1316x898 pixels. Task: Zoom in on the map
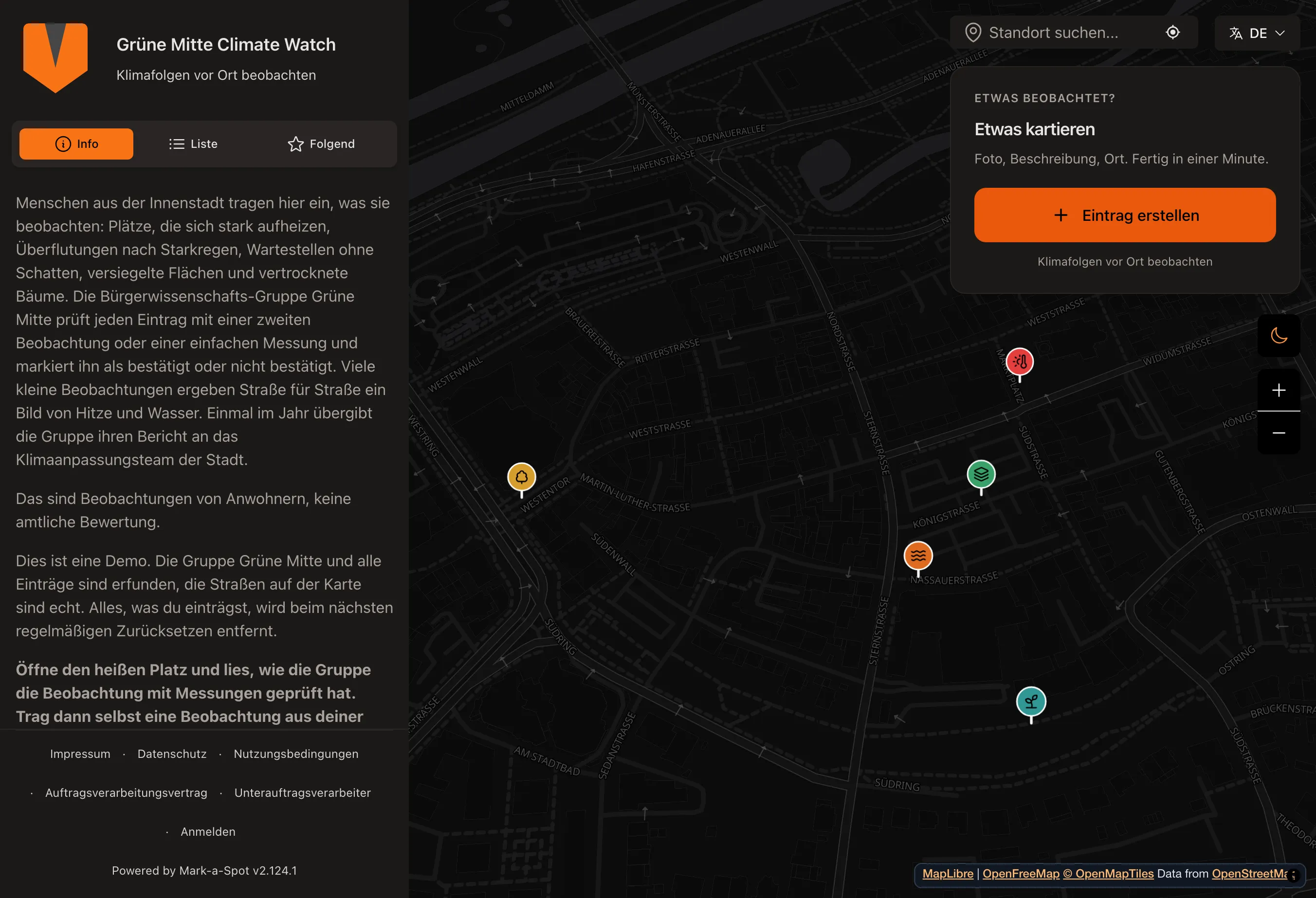pos(1279,391)
